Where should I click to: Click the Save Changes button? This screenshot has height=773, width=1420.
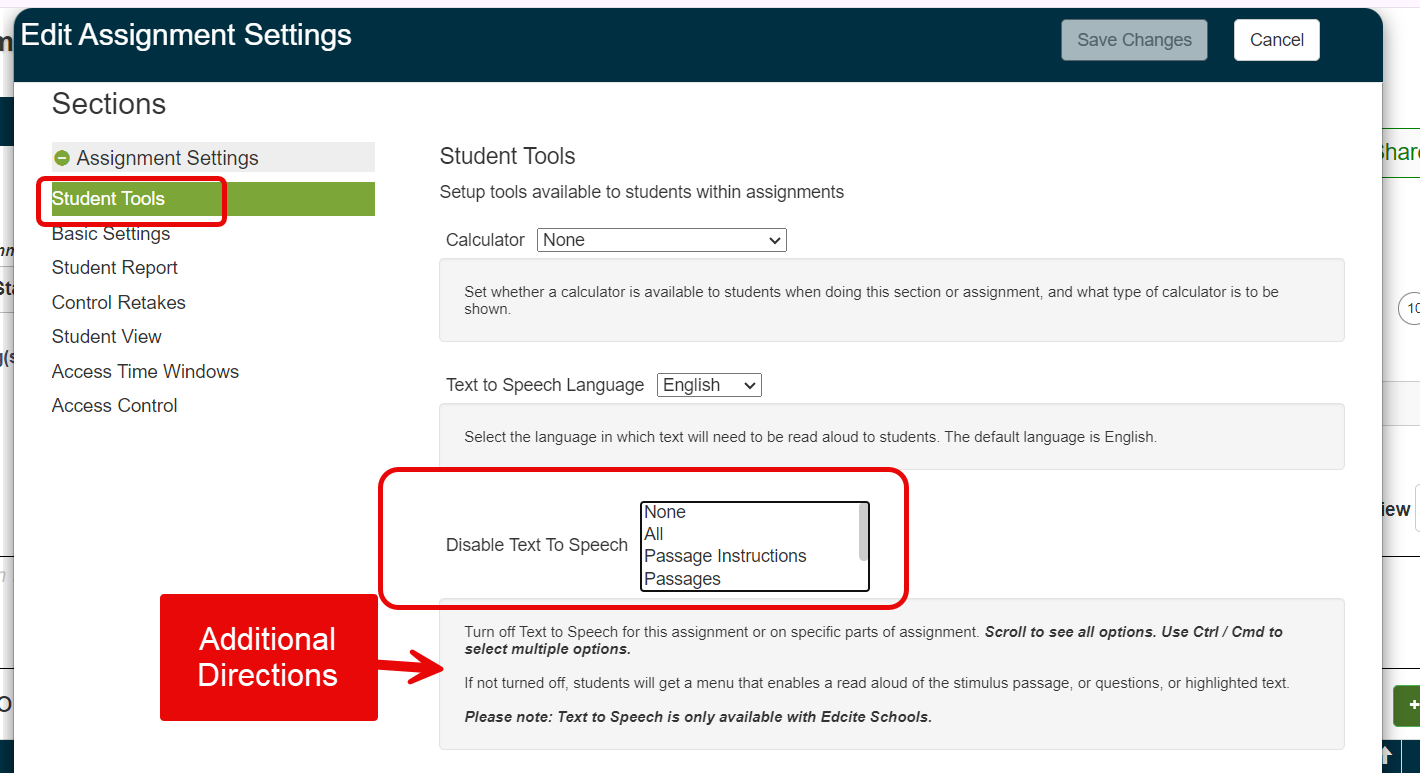(1134, 40)
